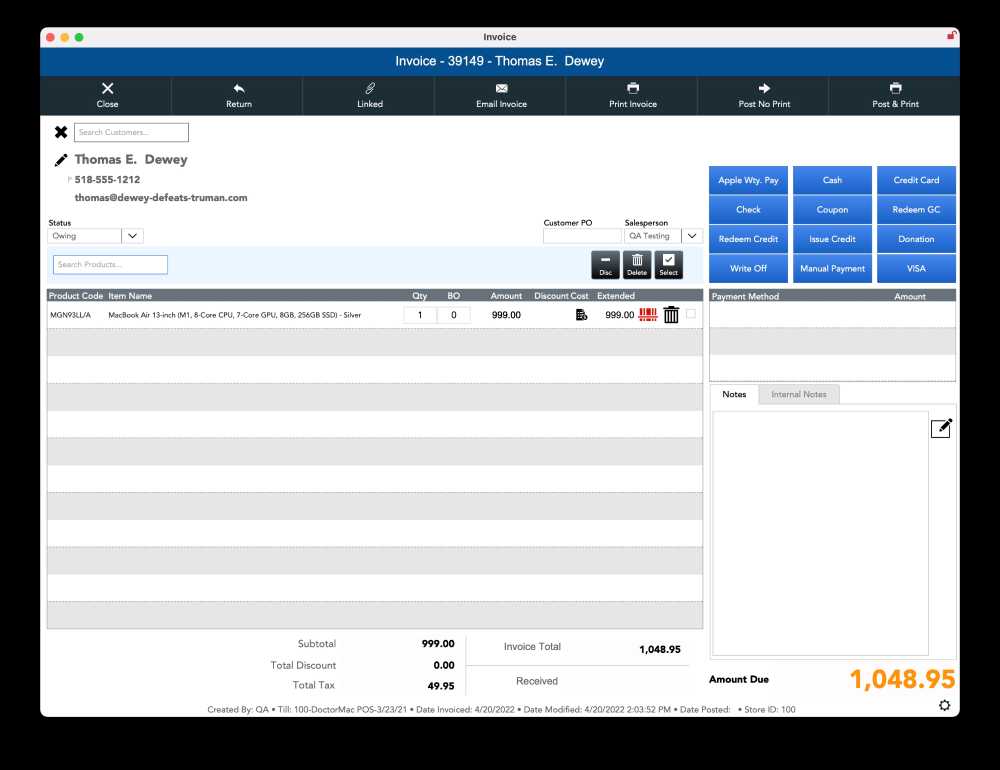Screen dimensions: 1000x770
Task: Choose the Credit Card payment button
Action: tap(916, 181)
